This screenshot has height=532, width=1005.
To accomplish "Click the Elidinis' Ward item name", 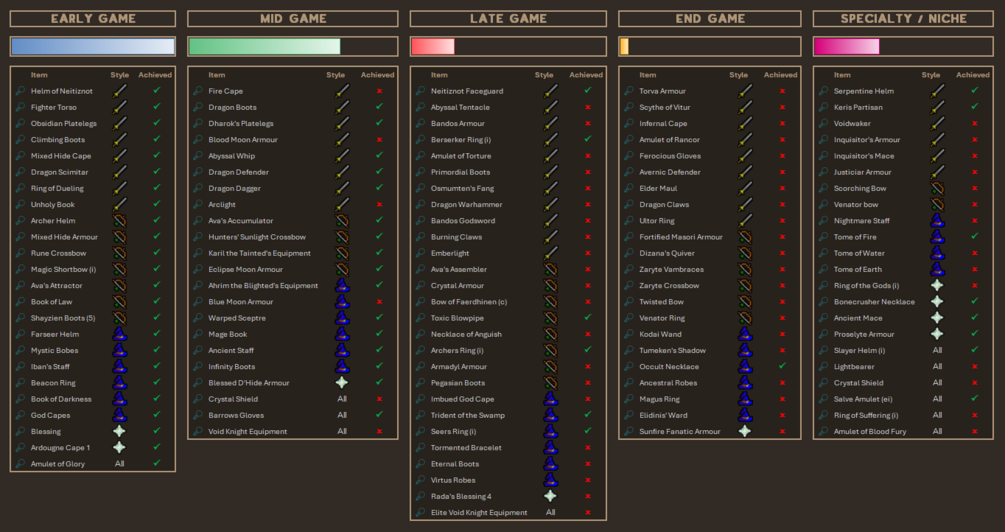I will [x=663, y=415].
